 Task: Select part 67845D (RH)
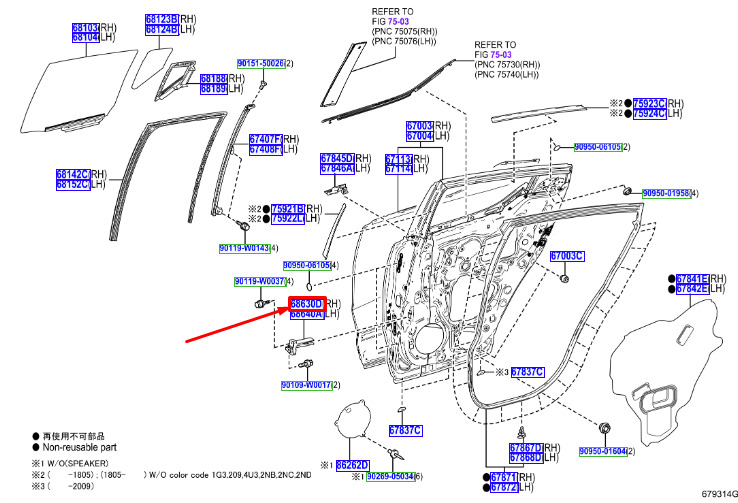[x=337, y=159]
